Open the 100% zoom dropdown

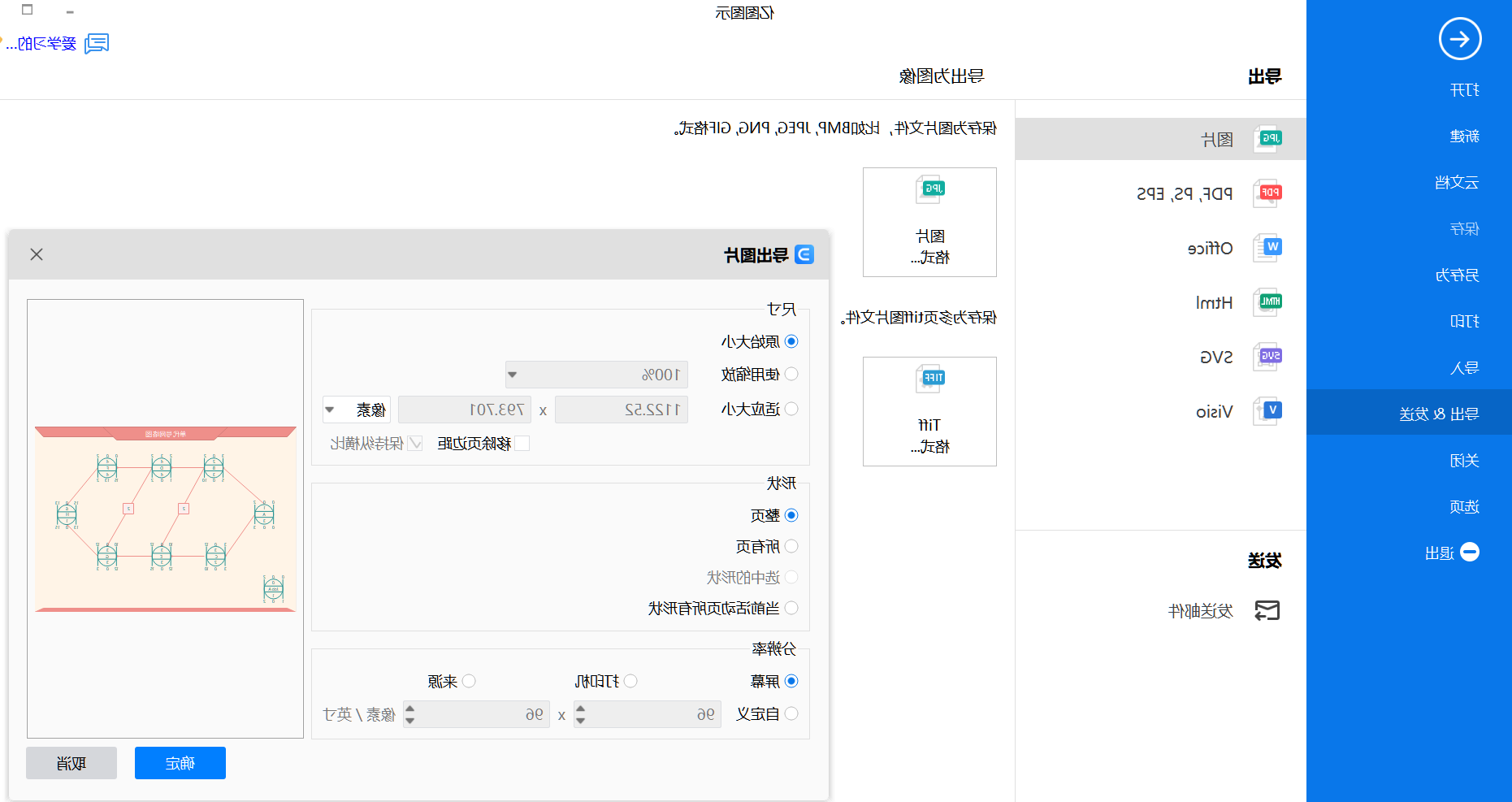click(x=512, y=375)
